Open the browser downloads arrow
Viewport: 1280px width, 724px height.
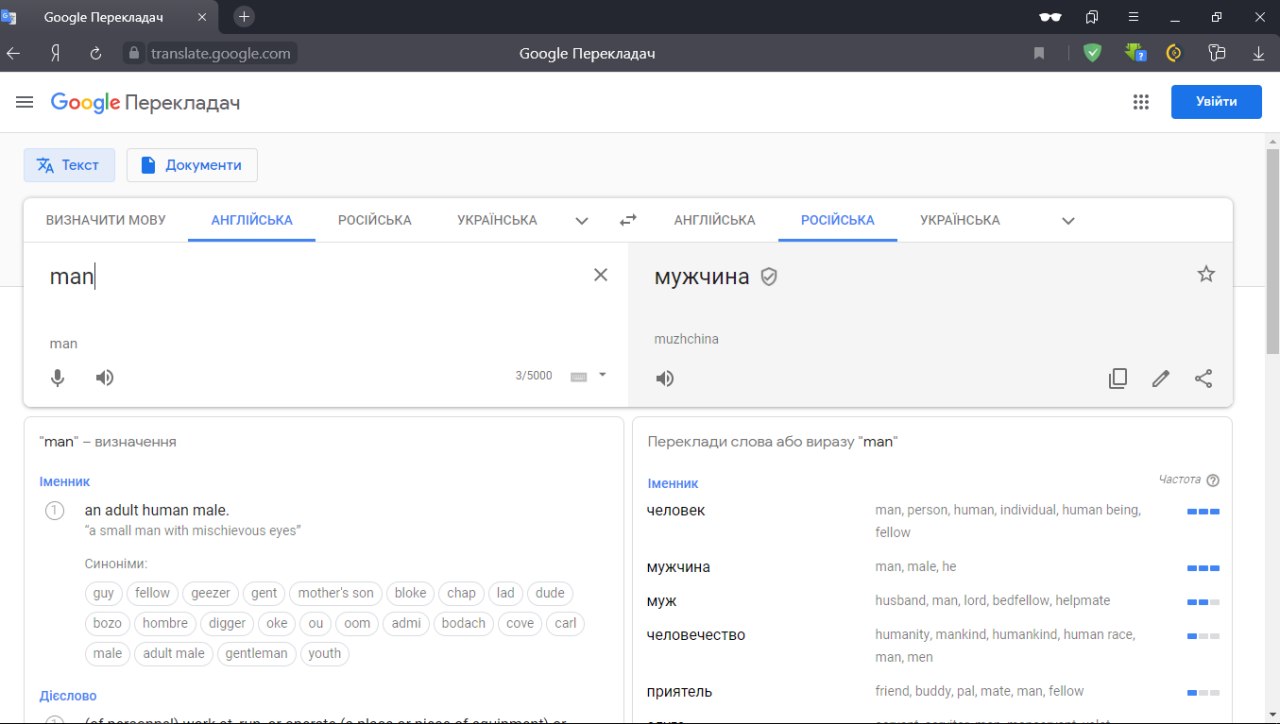[x=1259, y=53]
